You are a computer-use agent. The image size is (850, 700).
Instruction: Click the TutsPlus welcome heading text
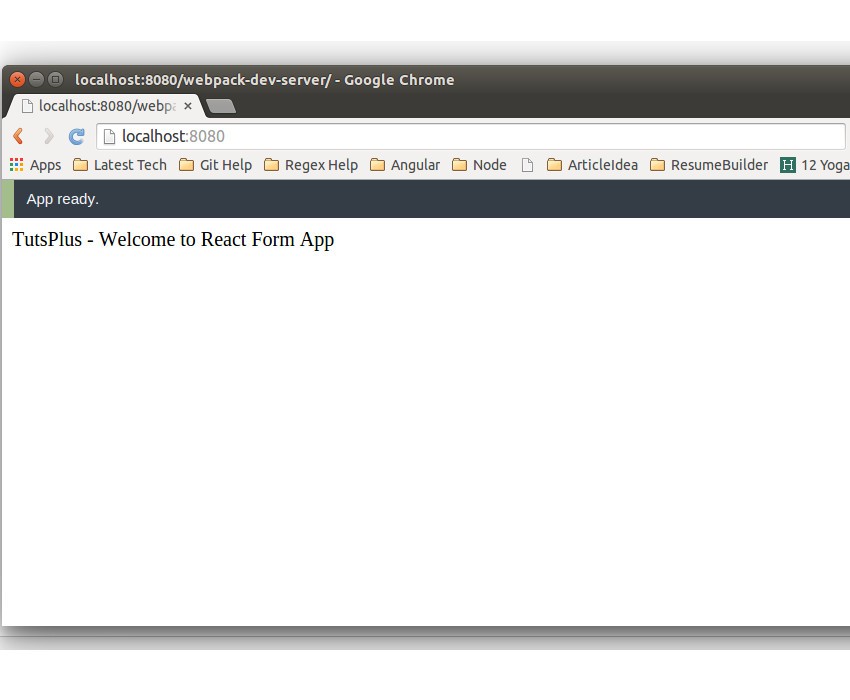click(x=173, y=240)
